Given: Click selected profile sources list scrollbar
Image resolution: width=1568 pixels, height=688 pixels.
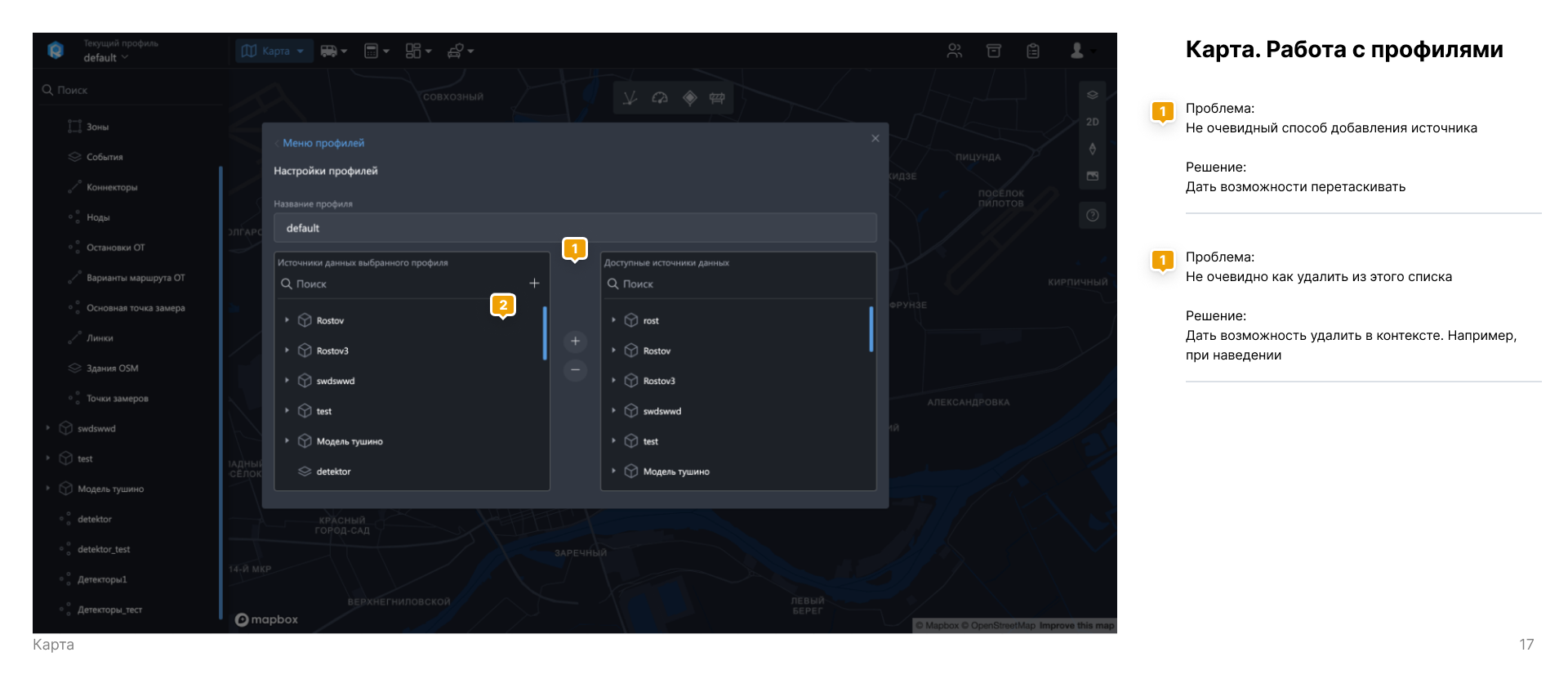Looking at the screenshot, I should coord(545,333).
